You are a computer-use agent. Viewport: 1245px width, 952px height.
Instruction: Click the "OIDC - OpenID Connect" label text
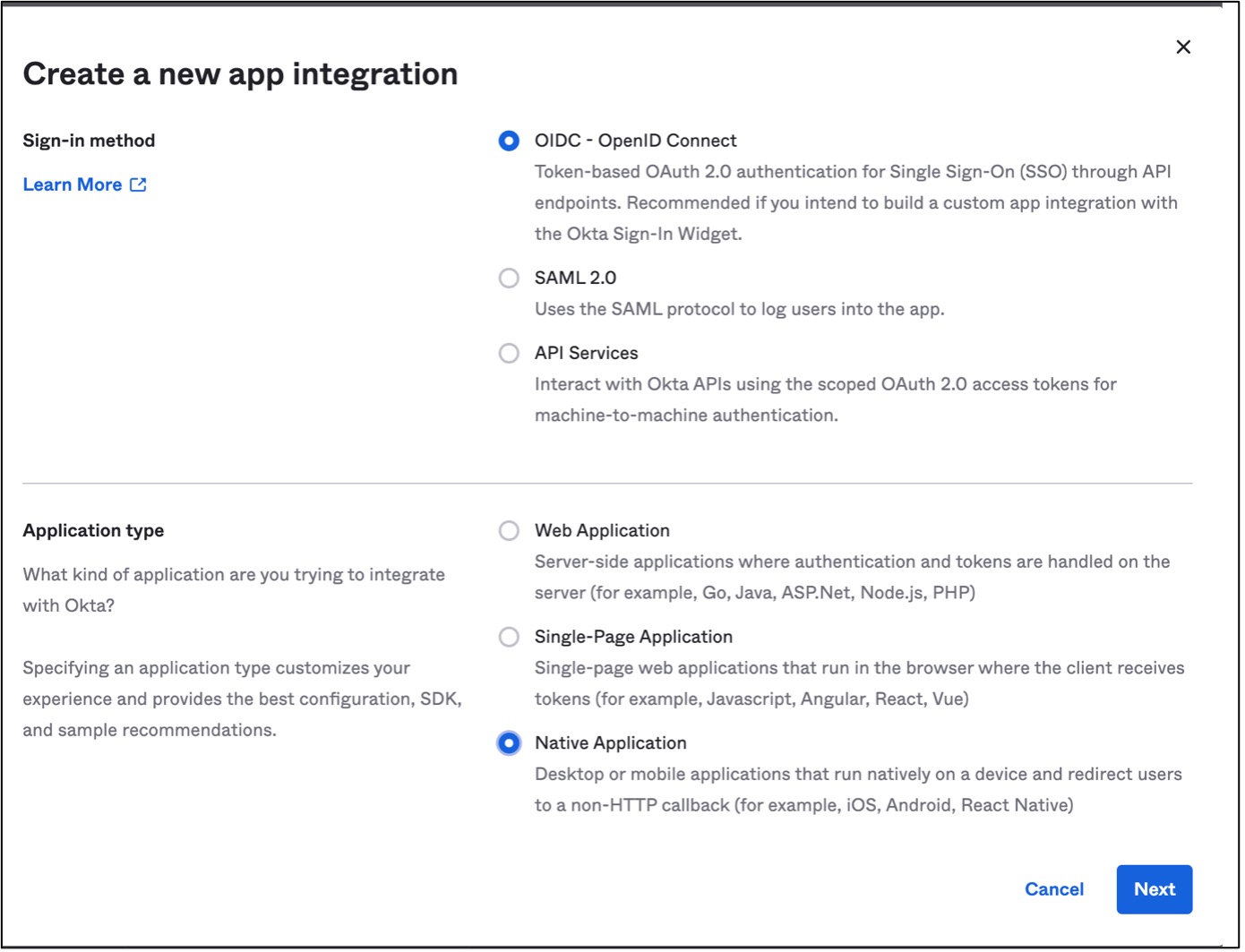click(635, 141)
